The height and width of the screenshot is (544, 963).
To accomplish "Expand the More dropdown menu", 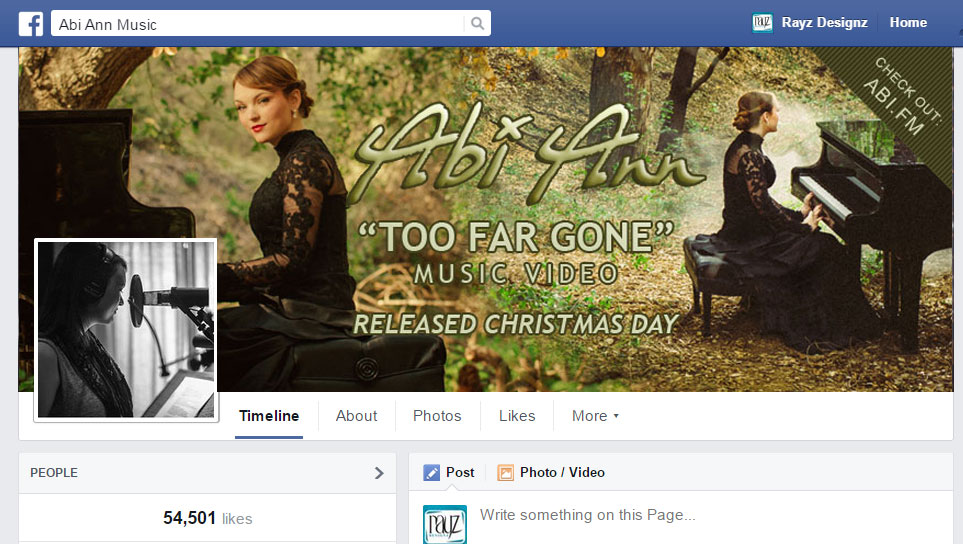I will tap(595, 416).
